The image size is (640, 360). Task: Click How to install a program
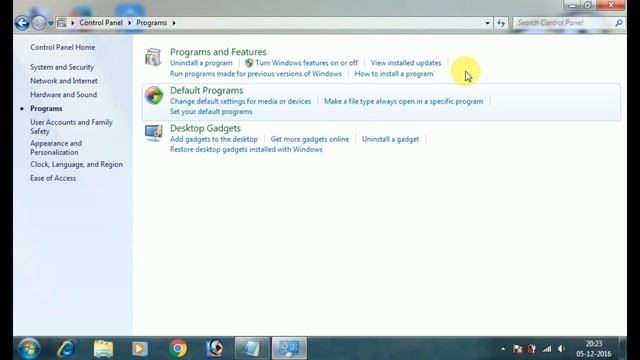pyautogui.click(x=394, y=74)
